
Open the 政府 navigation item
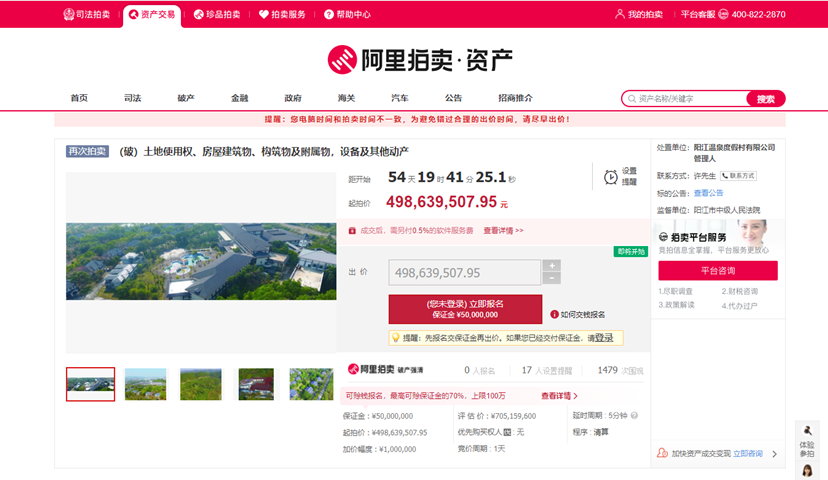tap(293, 98)
